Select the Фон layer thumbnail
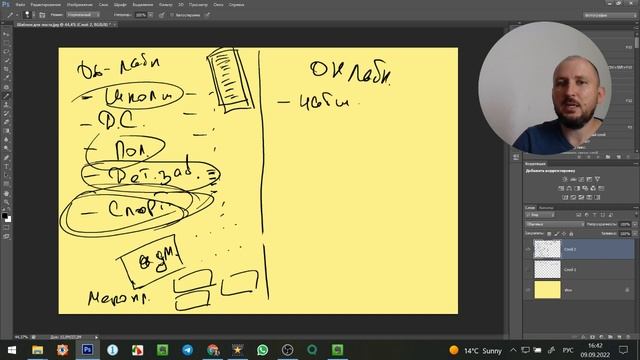The image size is (640, 360). (x=547, y=290)
